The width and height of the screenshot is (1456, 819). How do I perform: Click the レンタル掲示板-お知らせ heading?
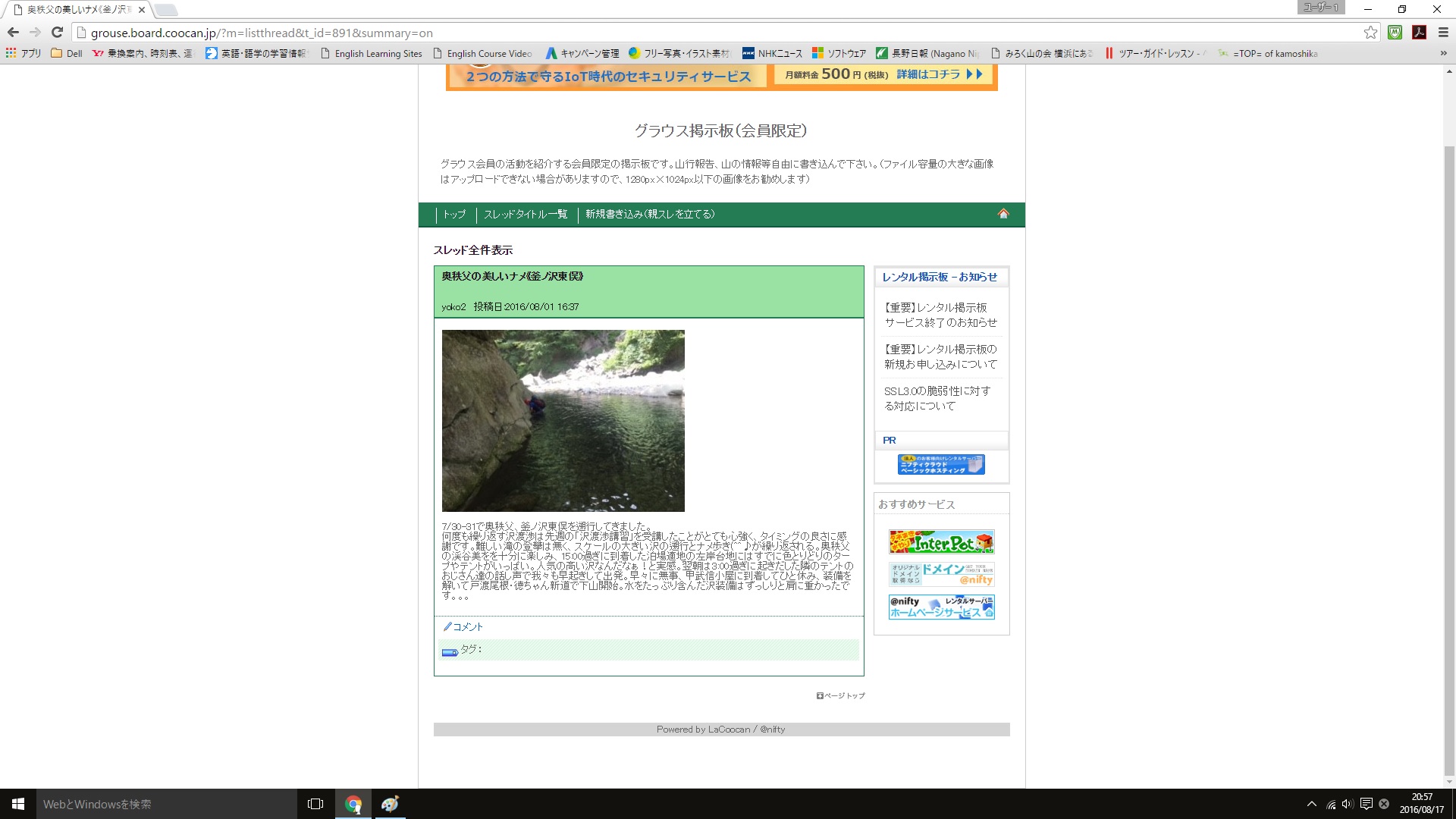940,277
